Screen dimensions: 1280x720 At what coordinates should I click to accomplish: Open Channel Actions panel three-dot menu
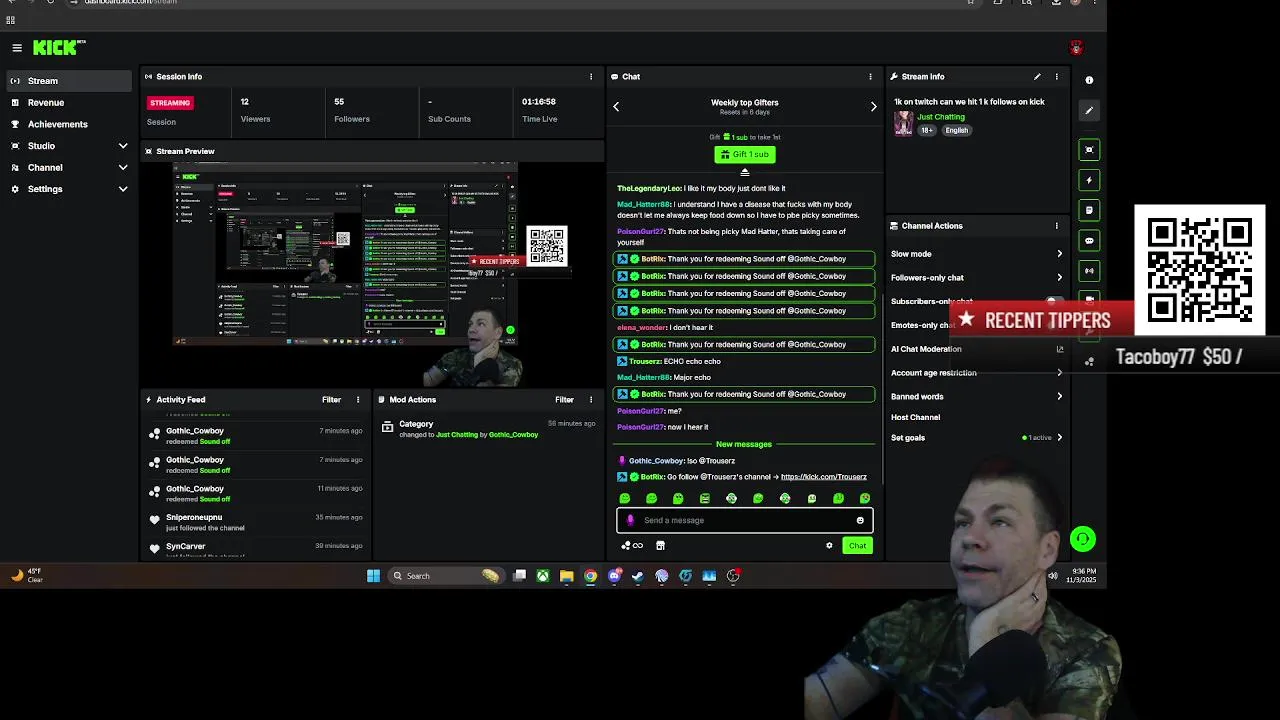tap(1056, 226)
